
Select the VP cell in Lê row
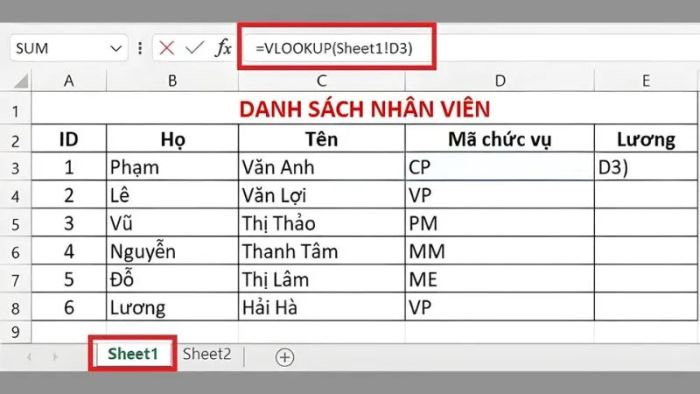pos(500,195)
